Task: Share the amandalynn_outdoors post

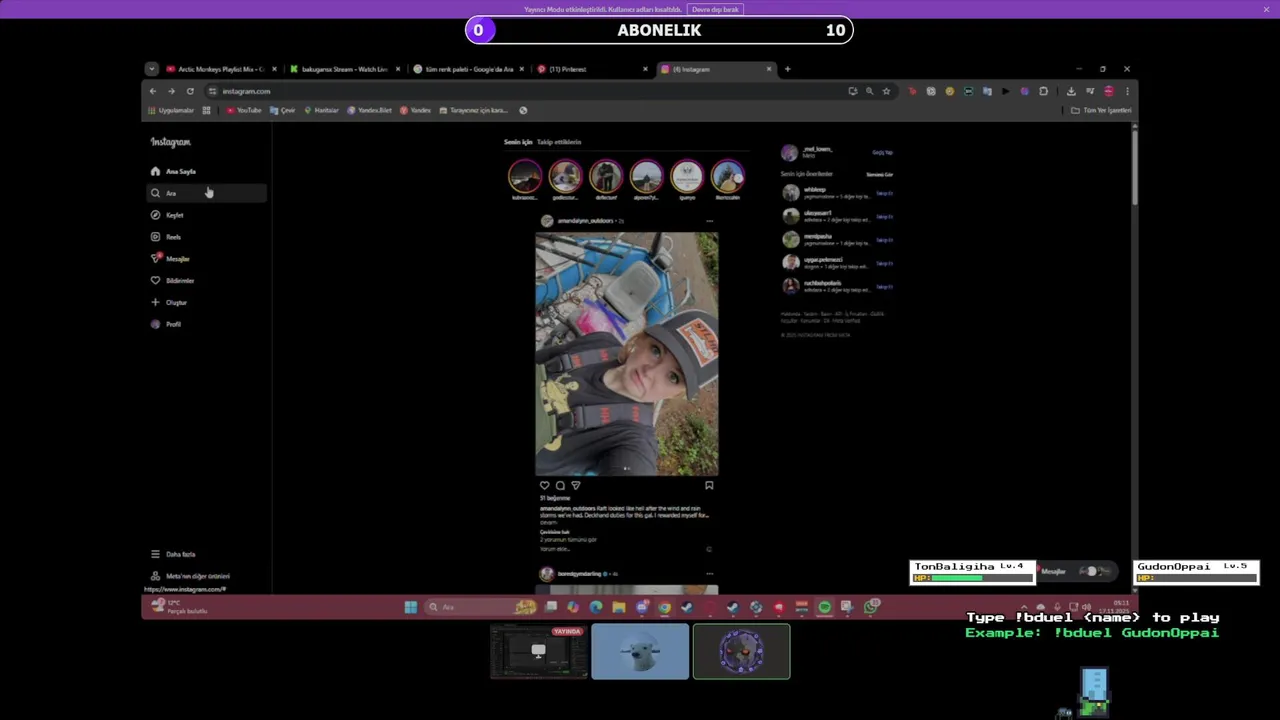Action: click(x=575, y=485)
